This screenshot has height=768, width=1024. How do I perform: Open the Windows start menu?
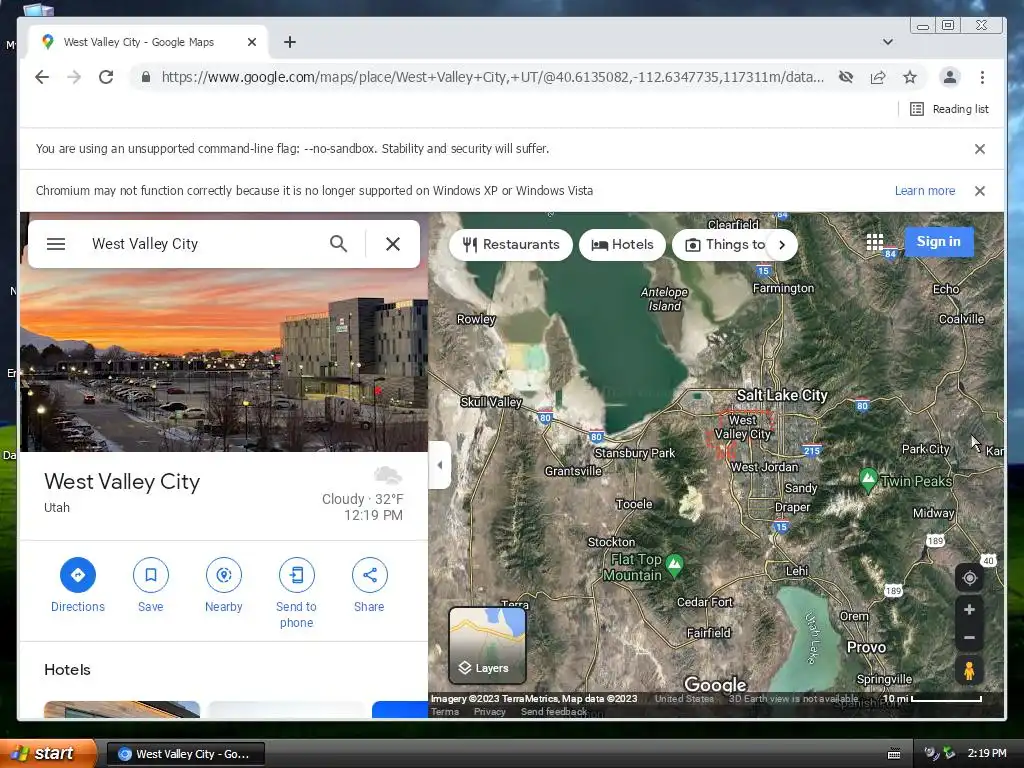click(48, 754)
